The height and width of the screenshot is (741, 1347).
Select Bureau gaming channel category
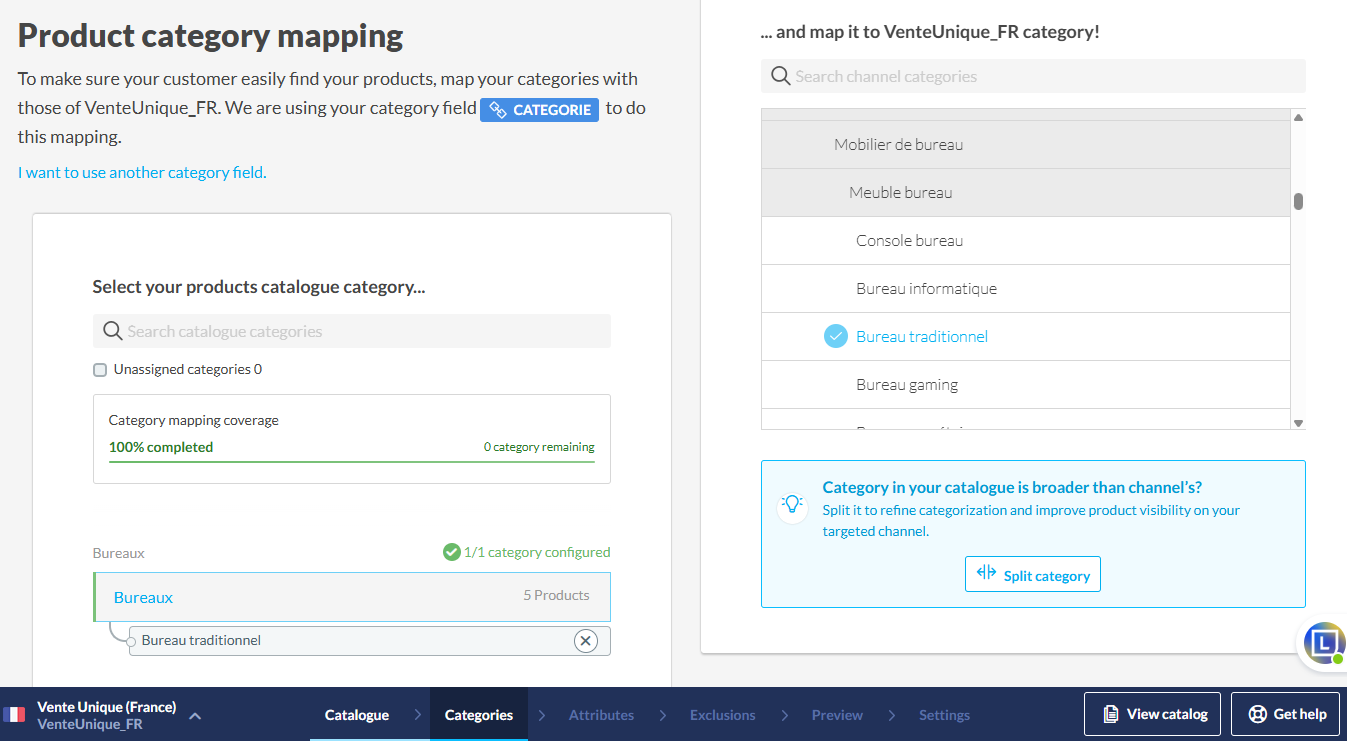point(907,385)
